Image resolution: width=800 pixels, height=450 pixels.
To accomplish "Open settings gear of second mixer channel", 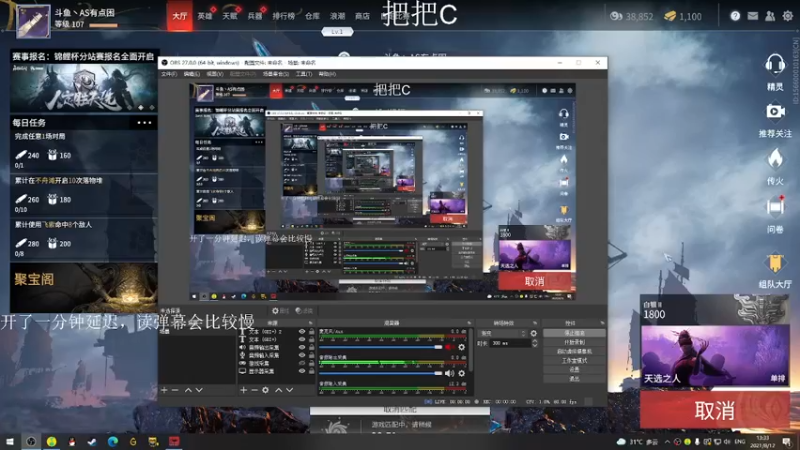I will click(x=462, y=373).
